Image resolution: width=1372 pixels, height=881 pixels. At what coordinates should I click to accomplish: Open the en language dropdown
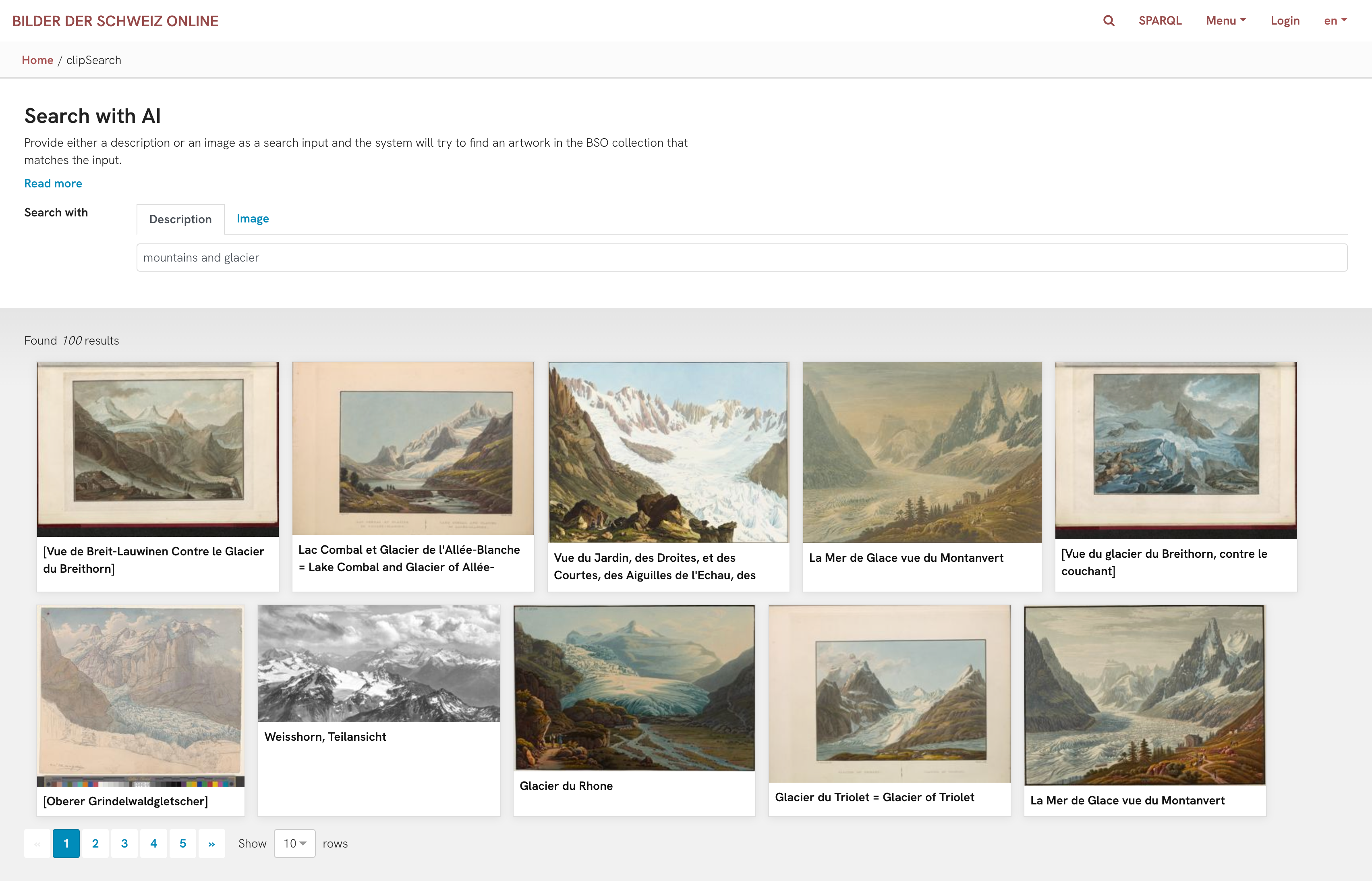(1335, 21)
